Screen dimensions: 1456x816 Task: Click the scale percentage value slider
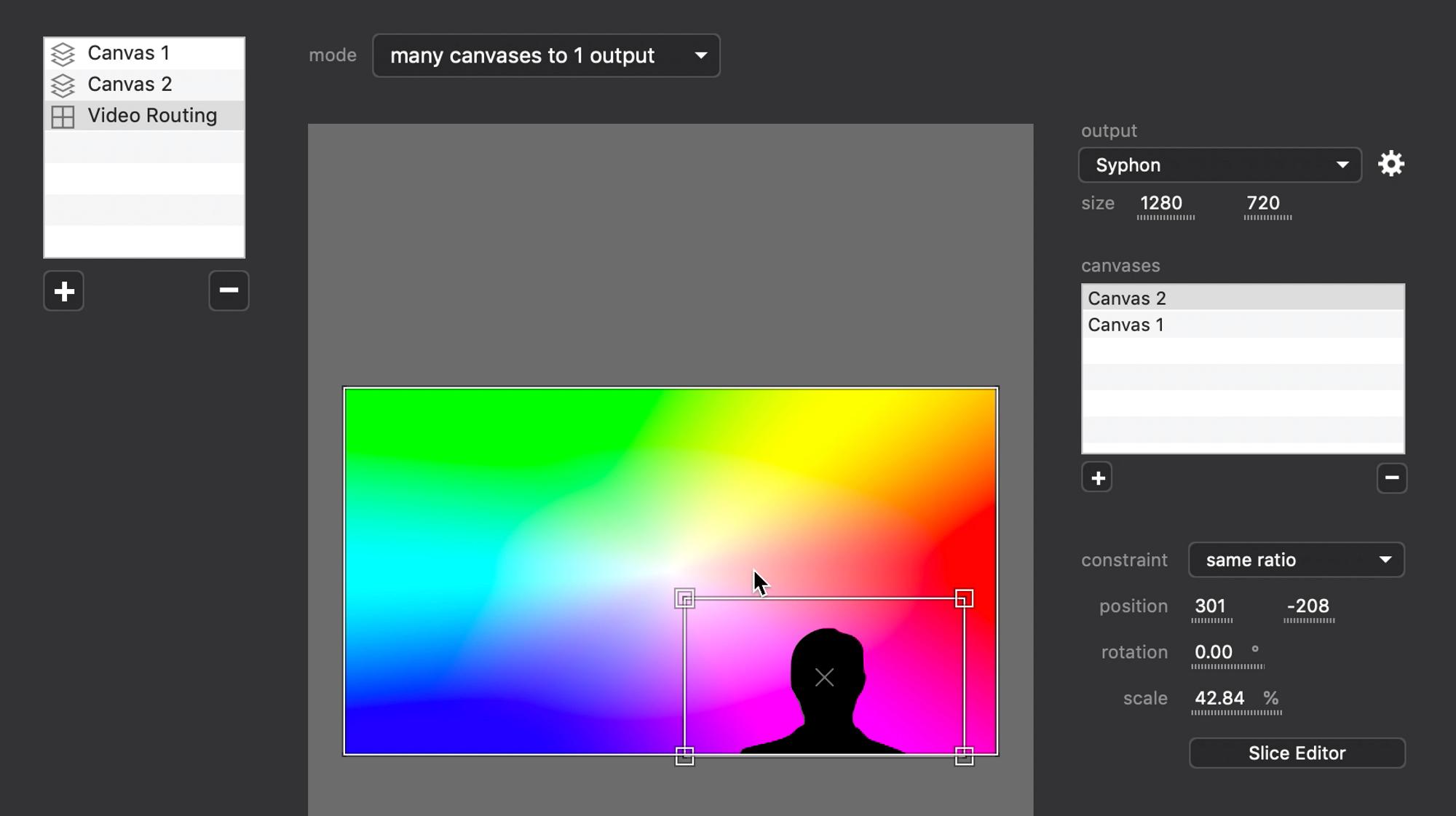pyautogui.click(x=1219, y=699)
